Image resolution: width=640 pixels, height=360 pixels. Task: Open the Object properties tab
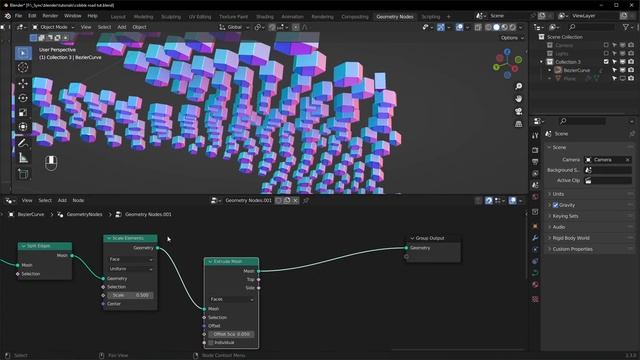point(535,226)
